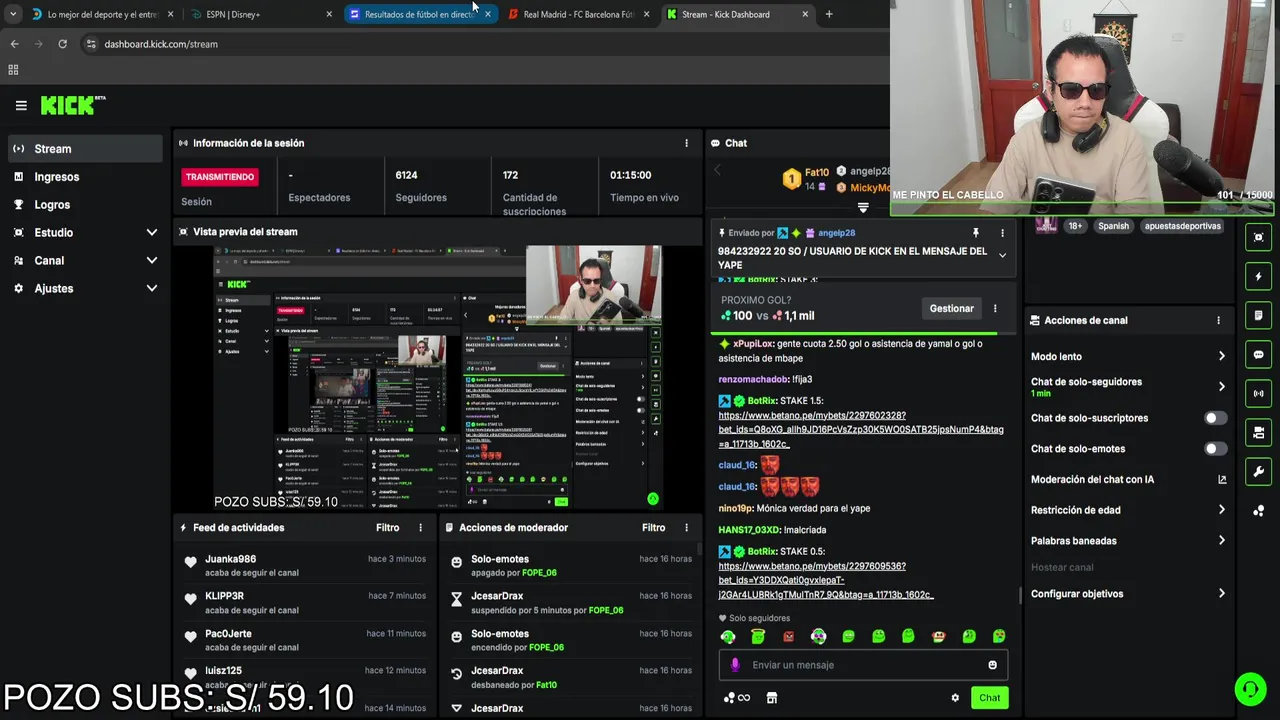The width and height of the screenshot is (1280, 720).
Task: Go back in browser history
Action: pos(14,44)
